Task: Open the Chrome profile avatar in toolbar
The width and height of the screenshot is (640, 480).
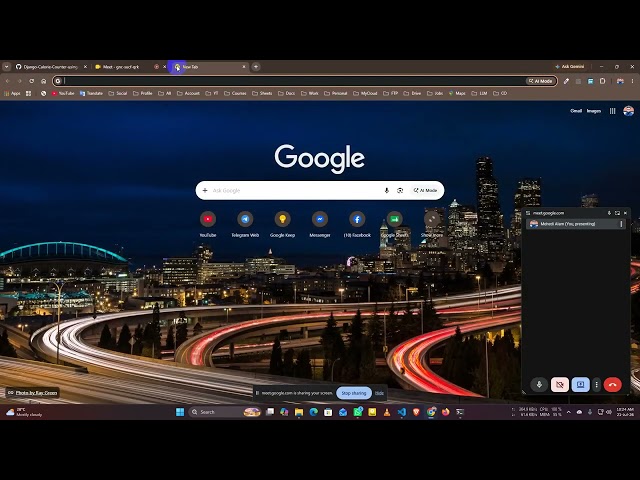Action: (620, 81)
